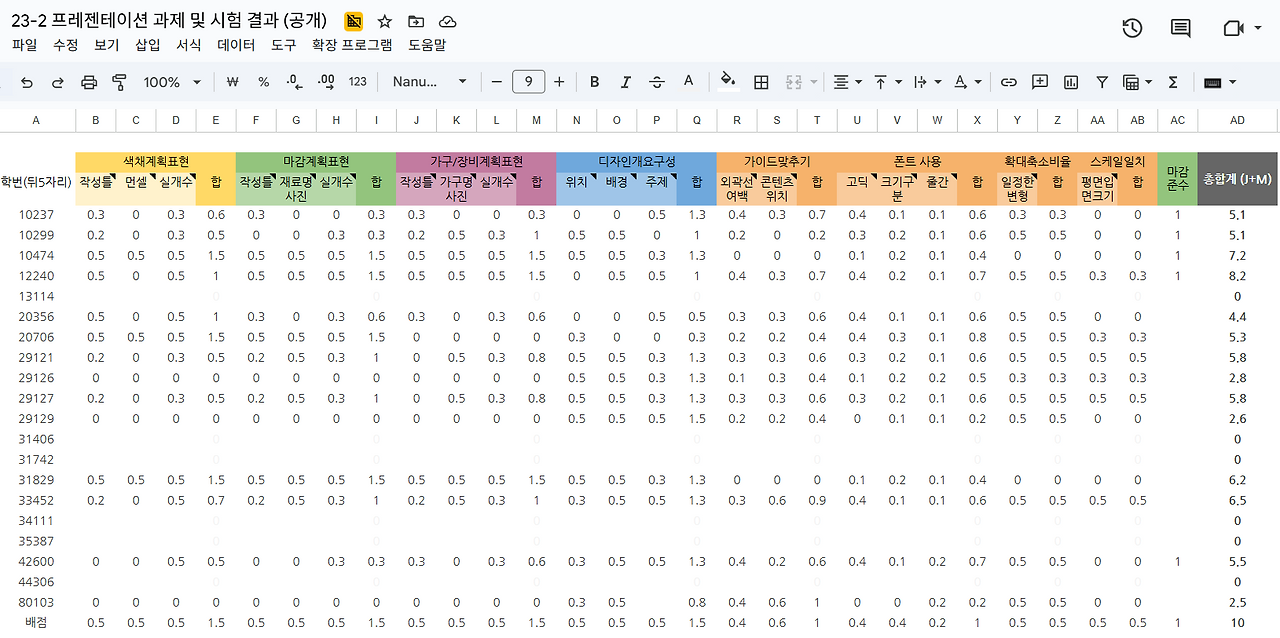
Task: Select the 배점 row label cell
Action: [x=37, y=624]
